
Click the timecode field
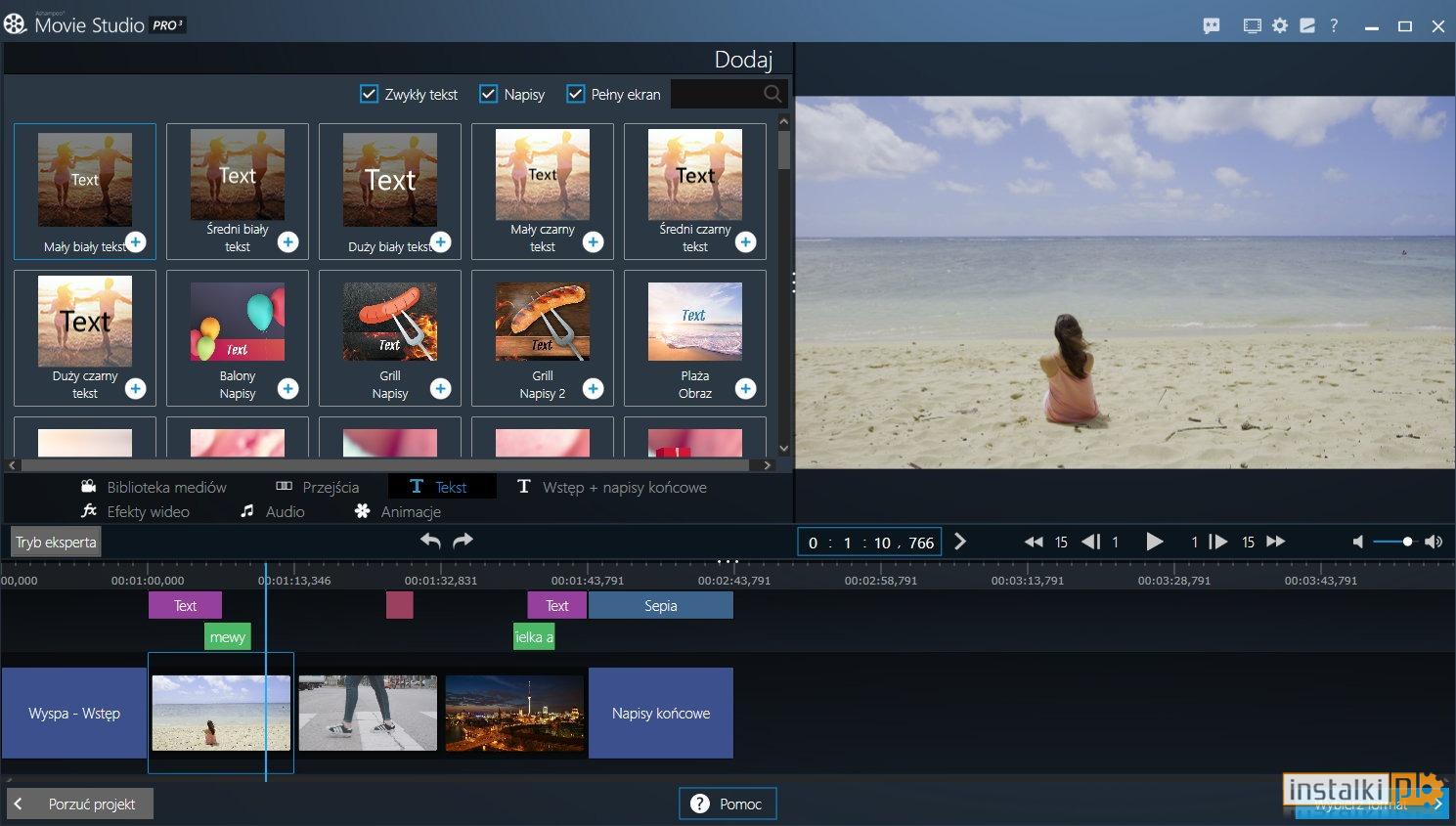[x=869, y=542]
